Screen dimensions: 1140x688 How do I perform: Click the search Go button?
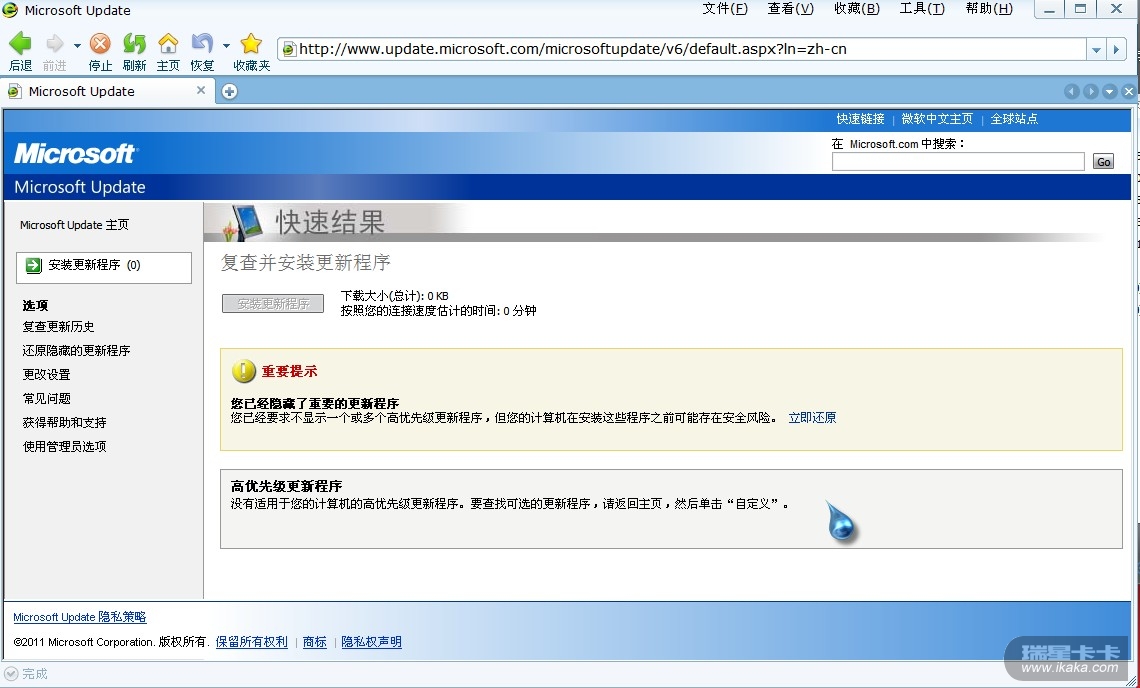coord(1104,161)
